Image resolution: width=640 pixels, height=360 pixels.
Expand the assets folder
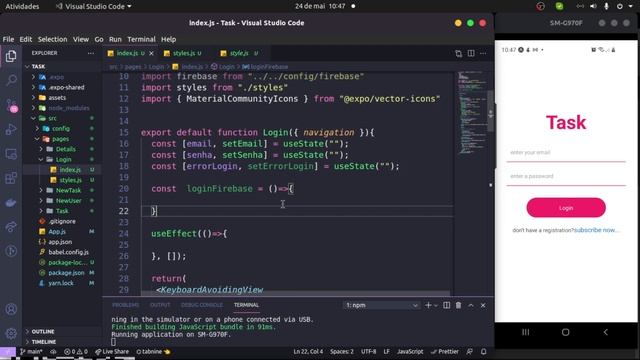(33, 98)
